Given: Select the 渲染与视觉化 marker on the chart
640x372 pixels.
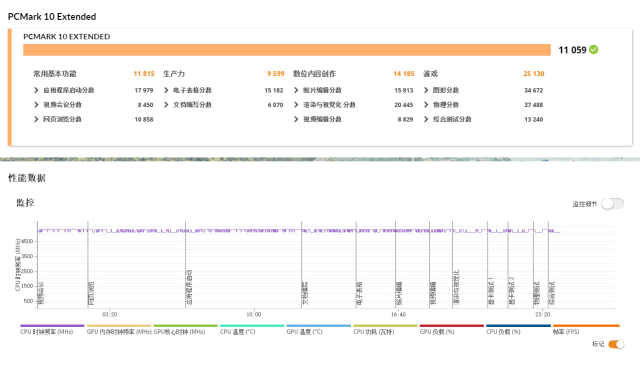Looking at the screenshot, I should click(x=456, y=287).
